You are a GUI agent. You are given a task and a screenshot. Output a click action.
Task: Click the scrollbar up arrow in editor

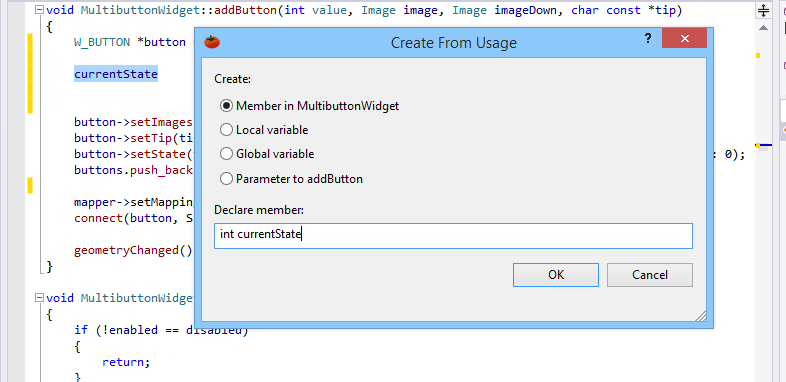[763, 28]
